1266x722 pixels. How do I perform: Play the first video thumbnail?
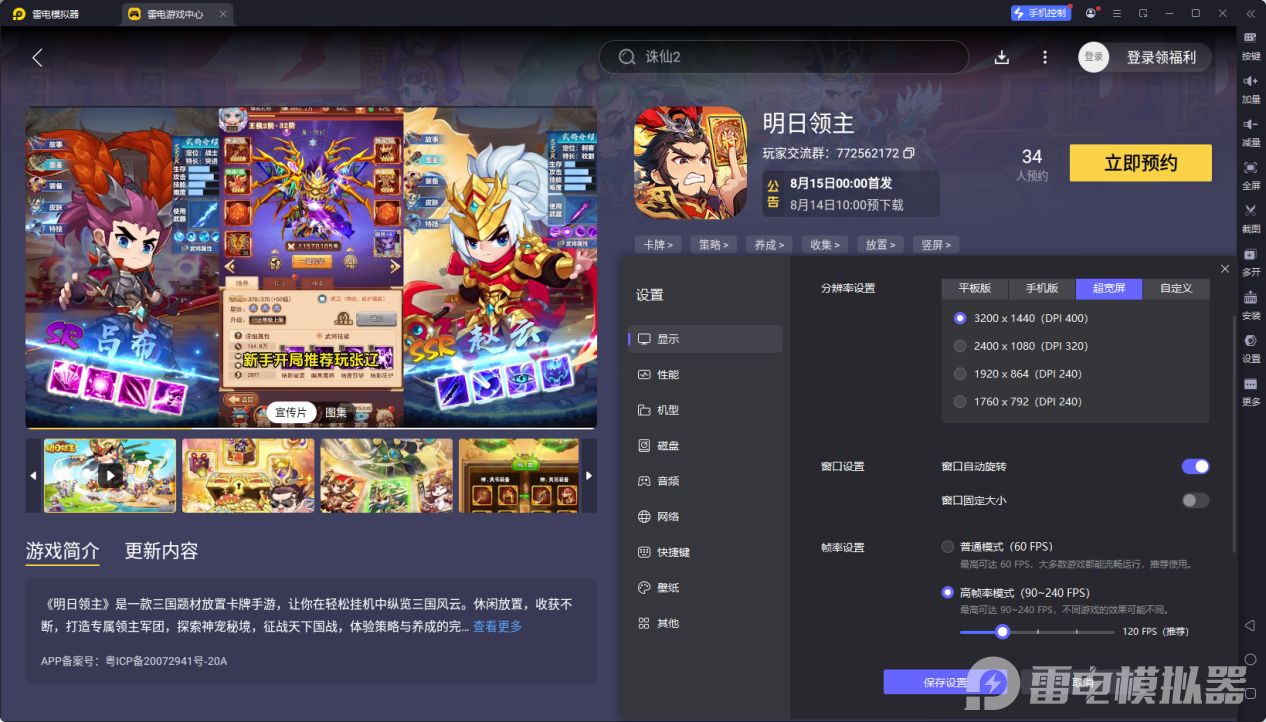[110, 475]
